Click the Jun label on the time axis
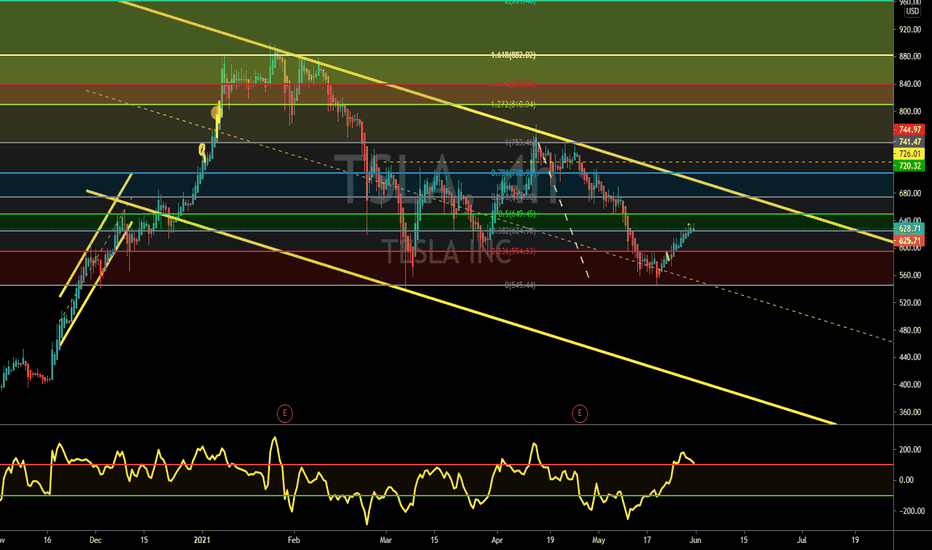The height and width of the screenshot is (550, 932). click(695, 540)
